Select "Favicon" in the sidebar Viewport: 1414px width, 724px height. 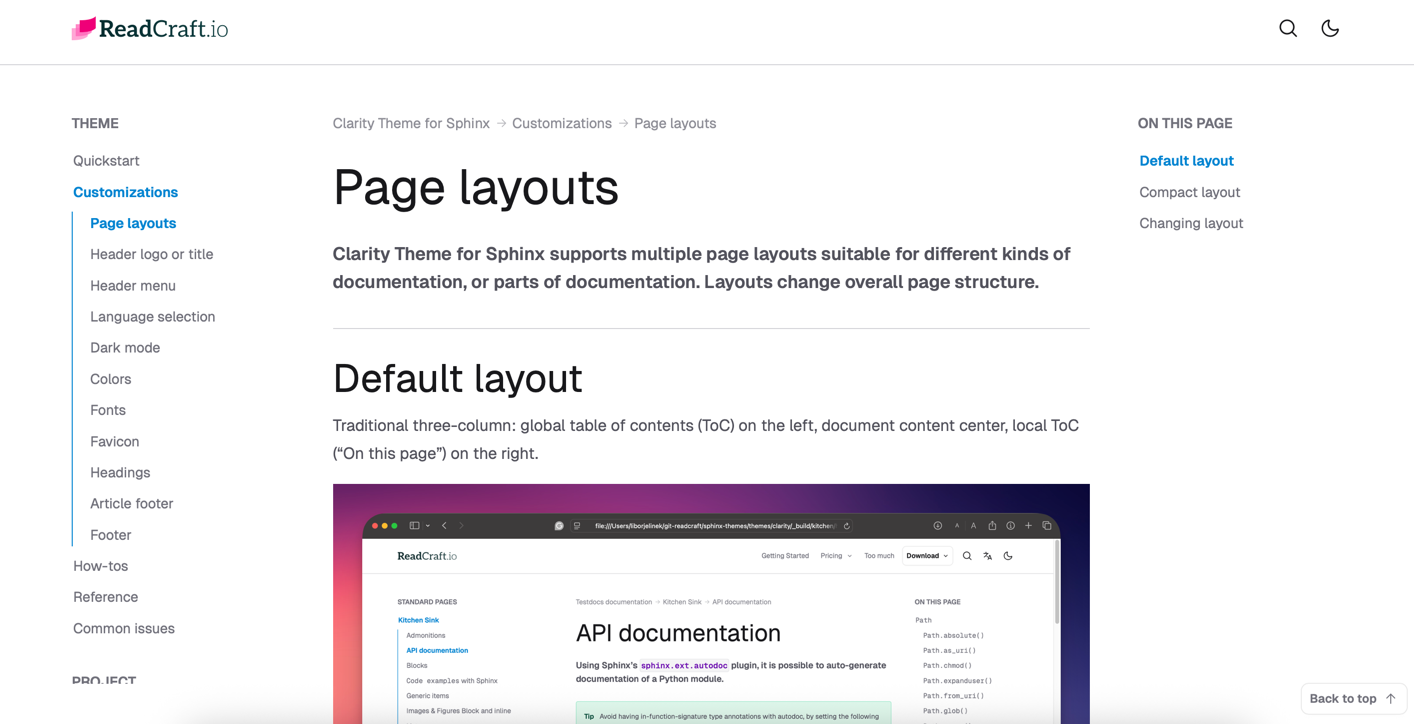coord(114,441)
